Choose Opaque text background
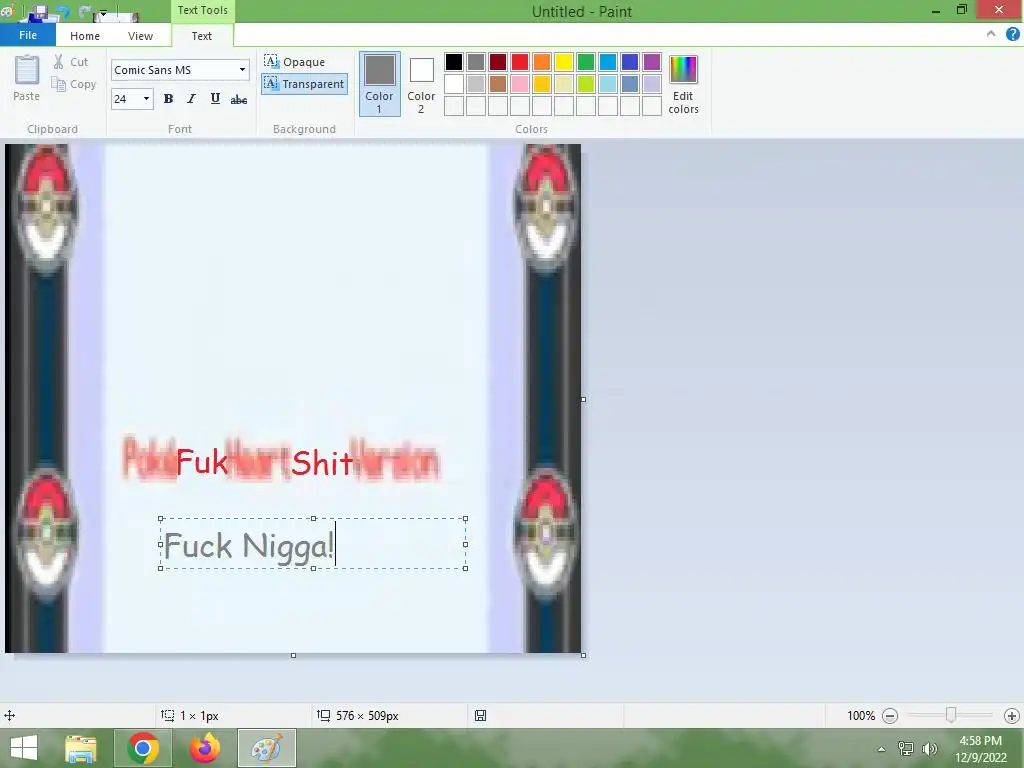 295,62
